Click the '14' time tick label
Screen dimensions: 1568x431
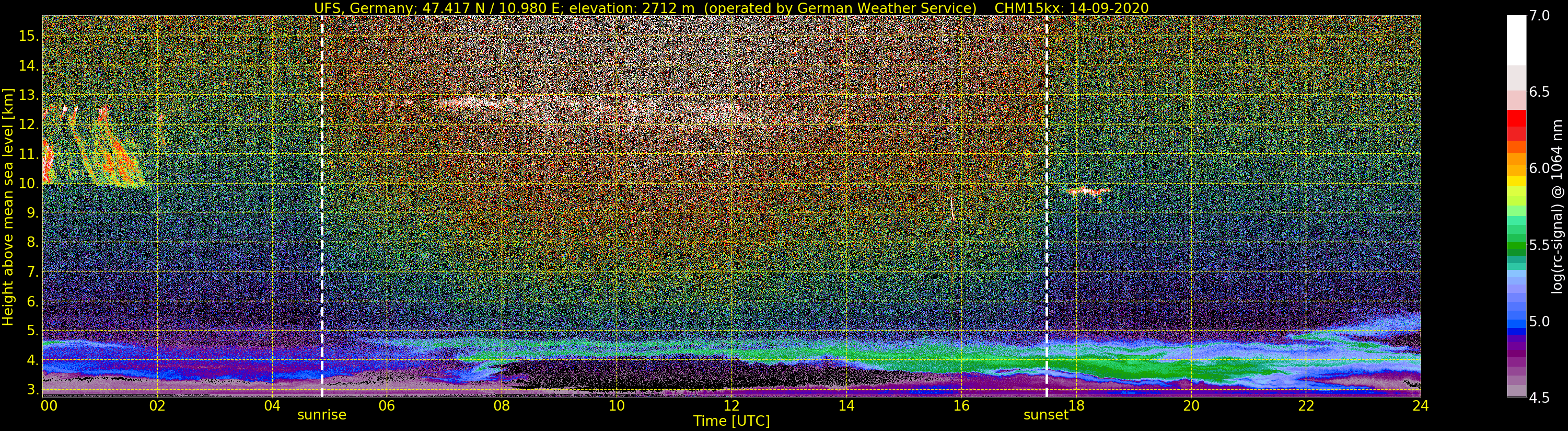(846, 406)
